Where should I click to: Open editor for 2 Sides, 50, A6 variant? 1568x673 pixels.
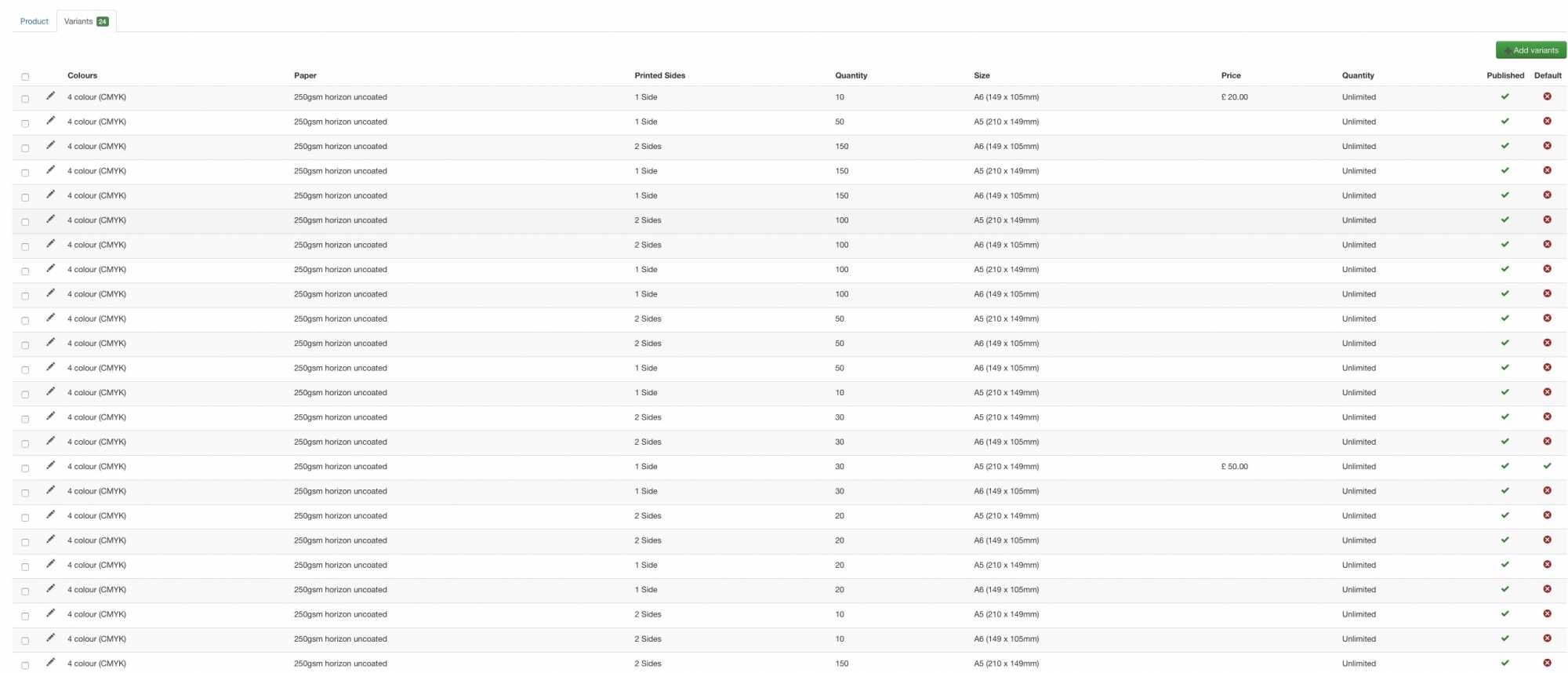click(x=50, y=342)
